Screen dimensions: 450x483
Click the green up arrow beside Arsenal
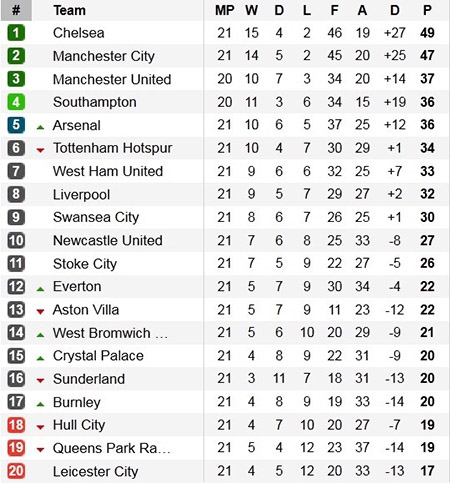[40, 127]
